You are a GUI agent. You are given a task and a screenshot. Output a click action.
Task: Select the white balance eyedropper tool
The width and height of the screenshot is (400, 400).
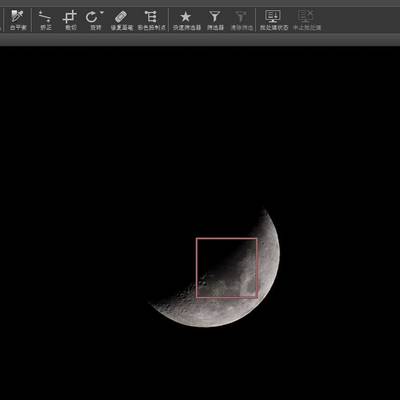point(17,17)
